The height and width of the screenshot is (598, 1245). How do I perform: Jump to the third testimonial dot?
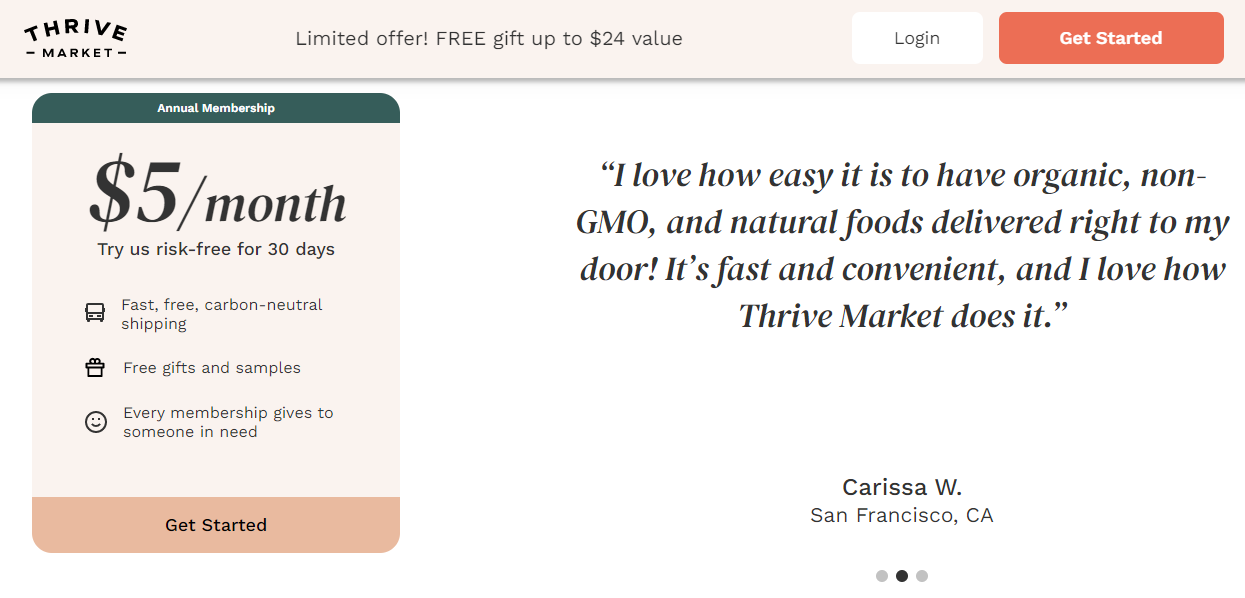[922, 576]
